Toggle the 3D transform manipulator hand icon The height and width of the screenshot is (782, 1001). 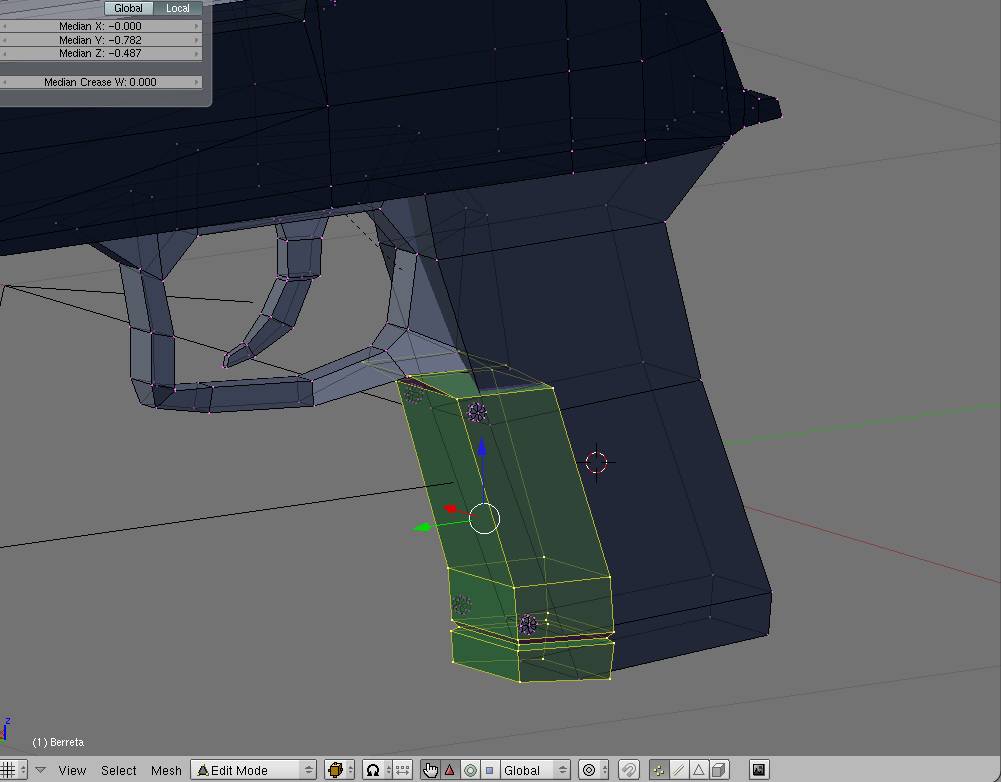430,769
